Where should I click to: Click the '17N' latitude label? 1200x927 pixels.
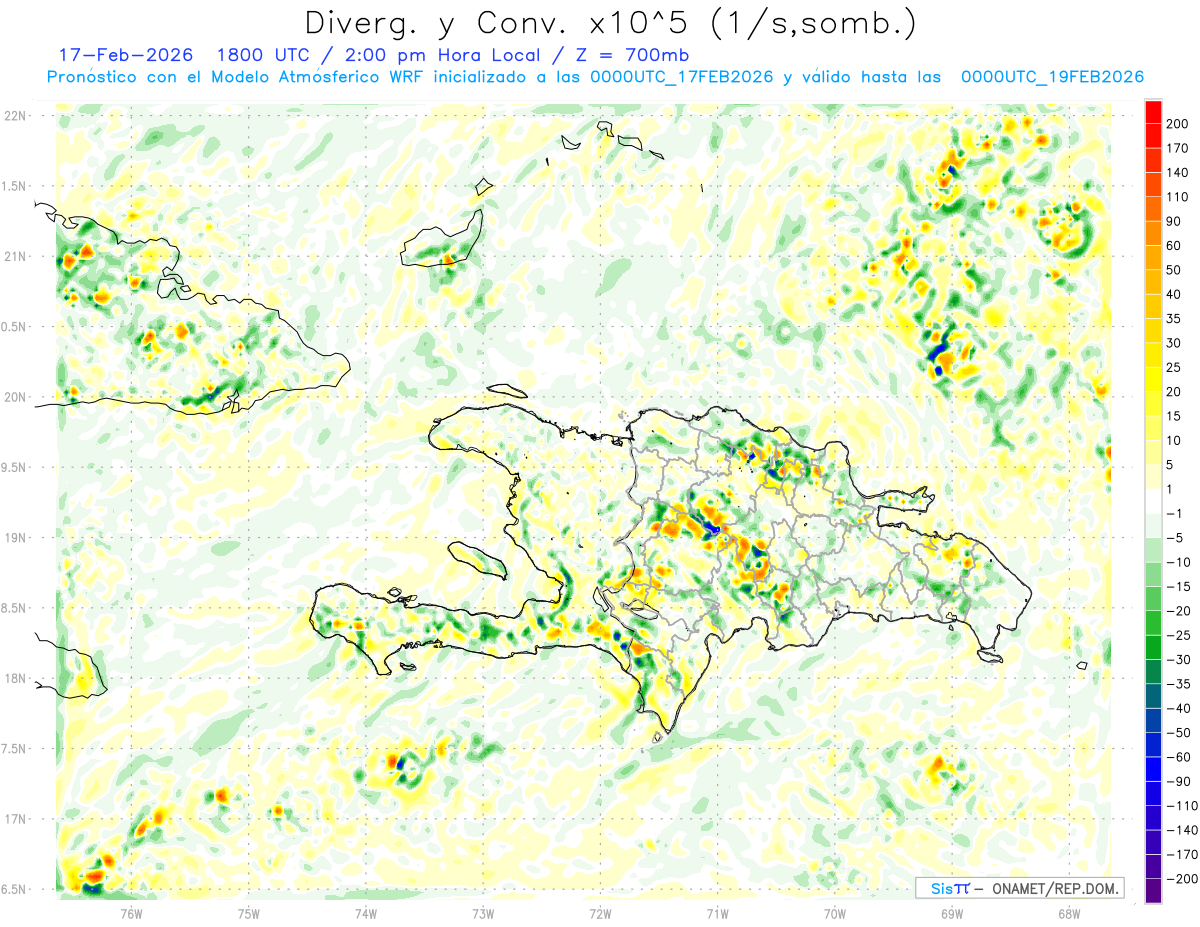point(15,820)
